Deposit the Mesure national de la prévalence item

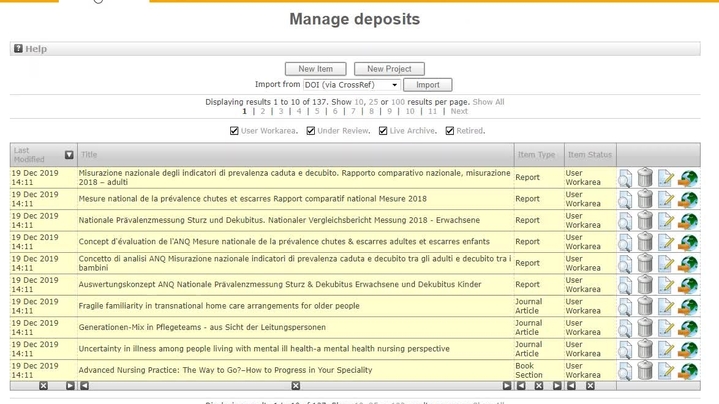[x=688, y=200]
